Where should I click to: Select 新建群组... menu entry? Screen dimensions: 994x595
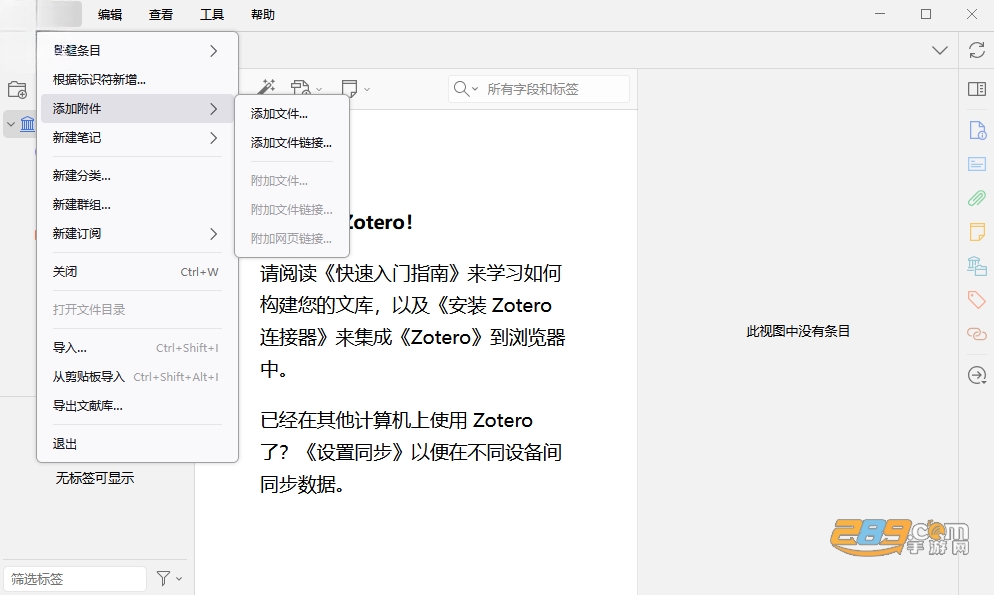coord(138,205)
